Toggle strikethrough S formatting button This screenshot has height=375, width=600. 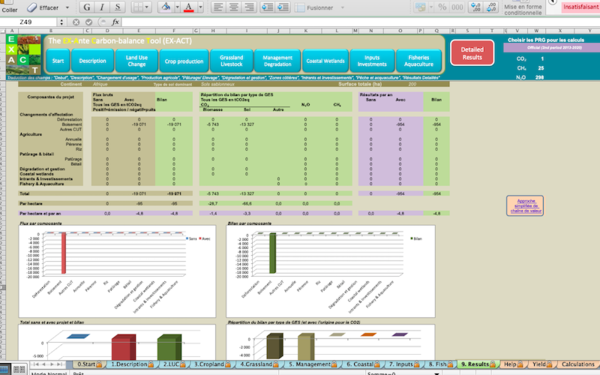coord(117,7)
